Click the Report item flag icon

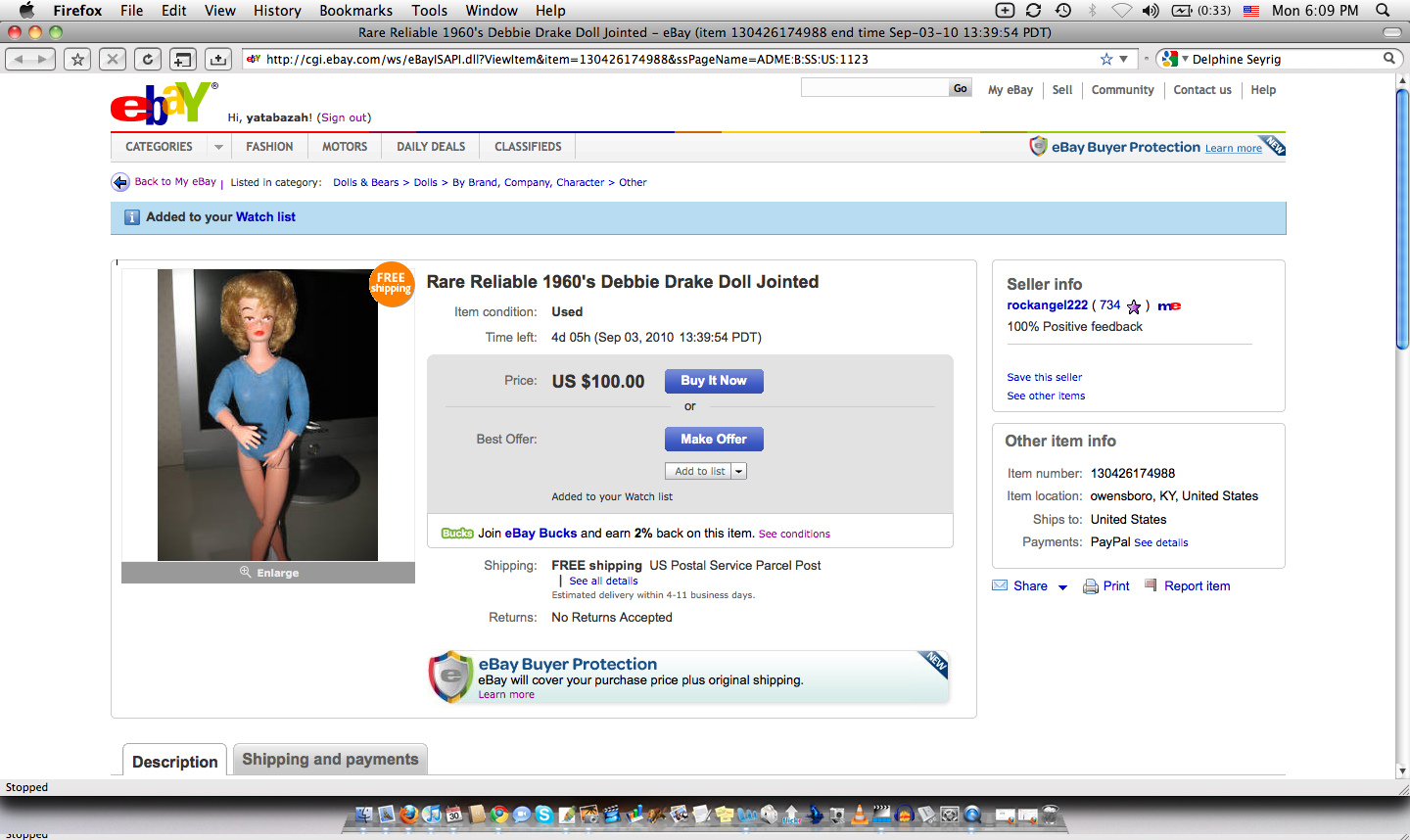click(x=1151, y=585)
